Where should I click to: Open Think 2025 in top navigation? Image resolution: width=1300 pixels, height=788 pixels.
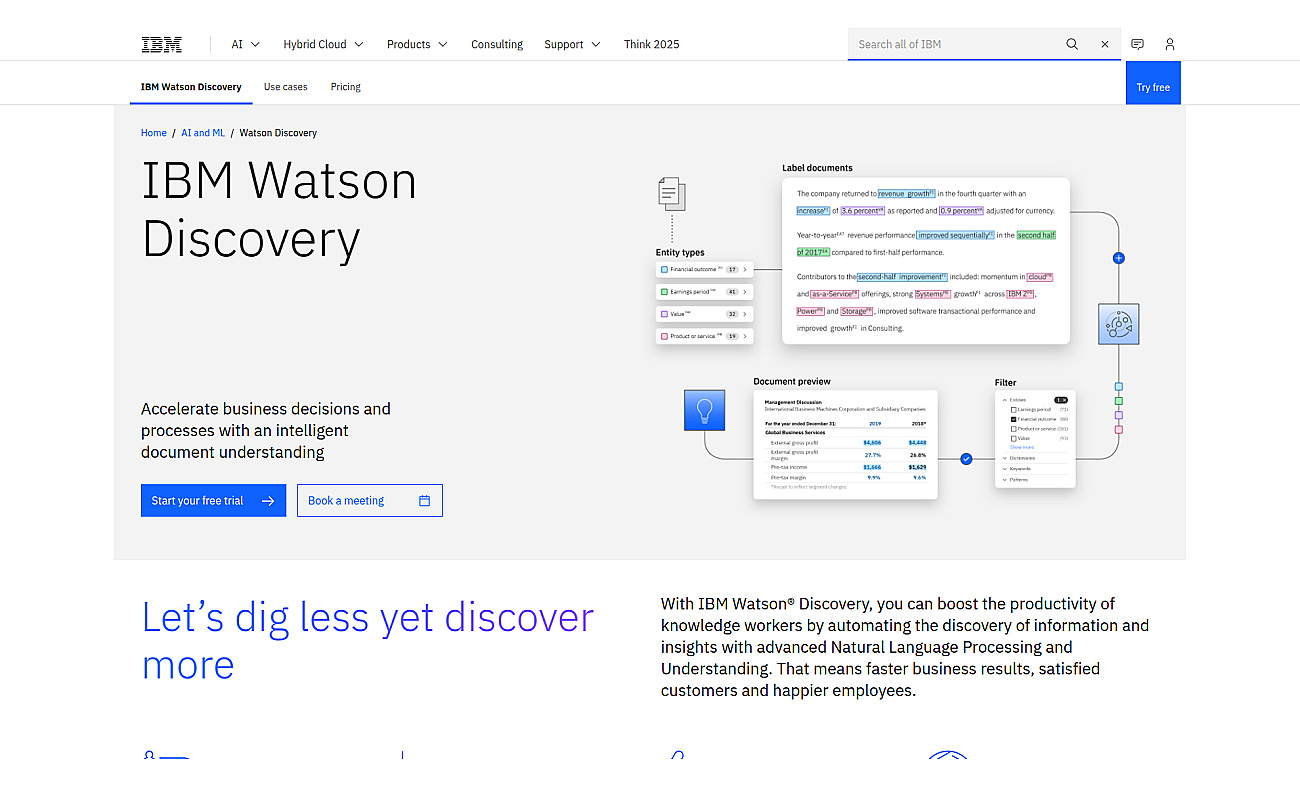click(651, 44)
